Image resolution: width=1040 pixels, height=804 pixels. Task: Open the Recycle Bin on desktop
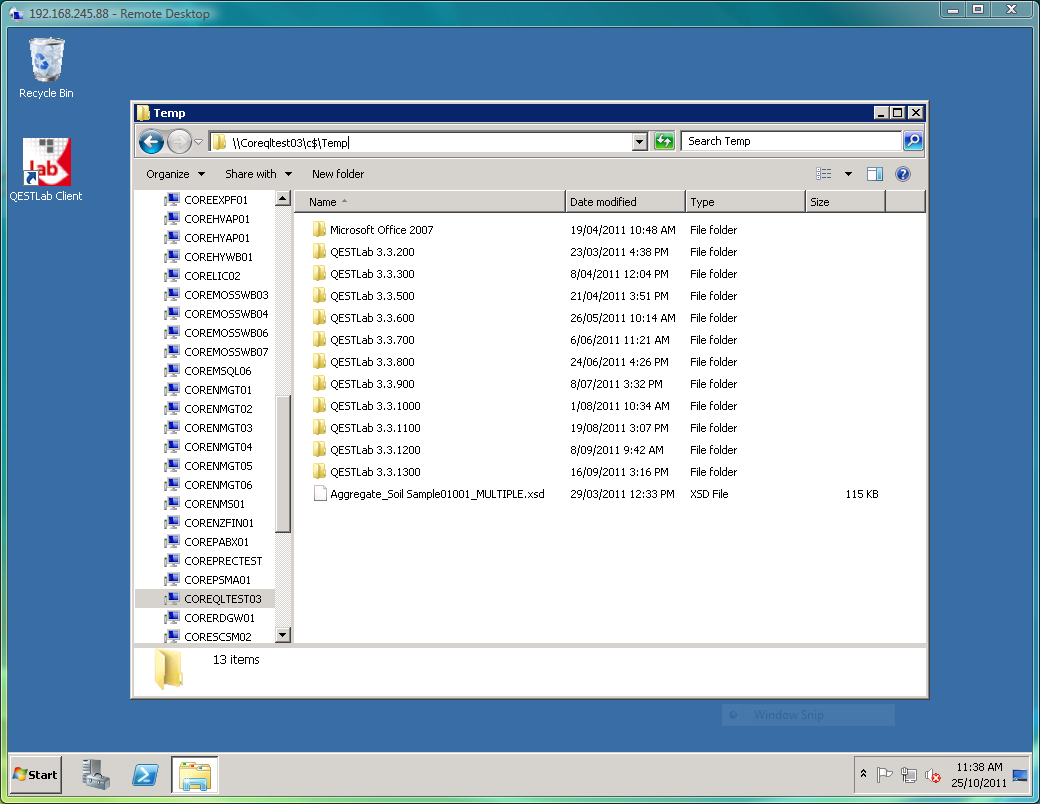(x=46, y=67)
